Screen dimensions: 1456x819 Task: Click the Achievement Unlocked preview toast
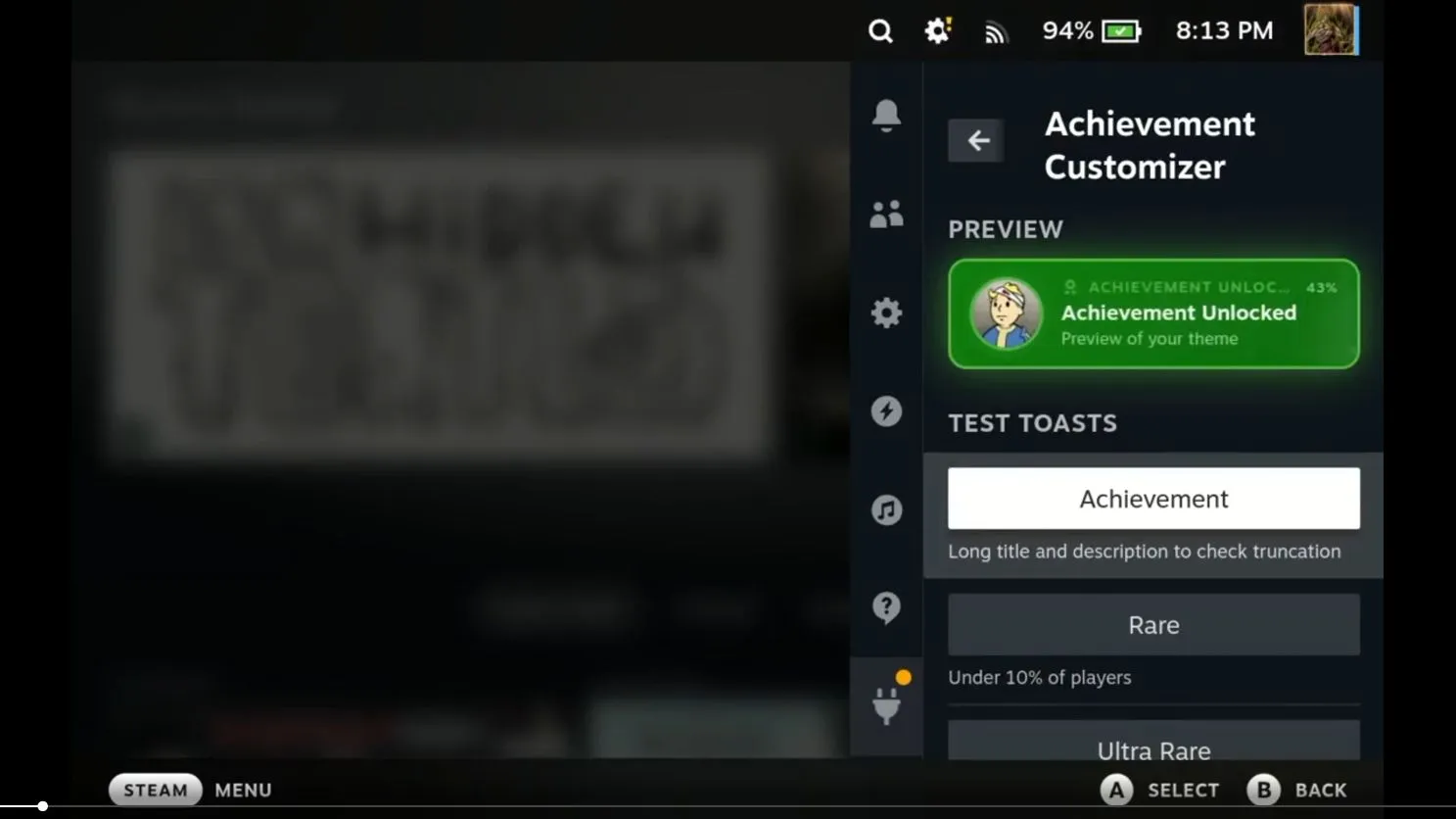point(1153,313)
